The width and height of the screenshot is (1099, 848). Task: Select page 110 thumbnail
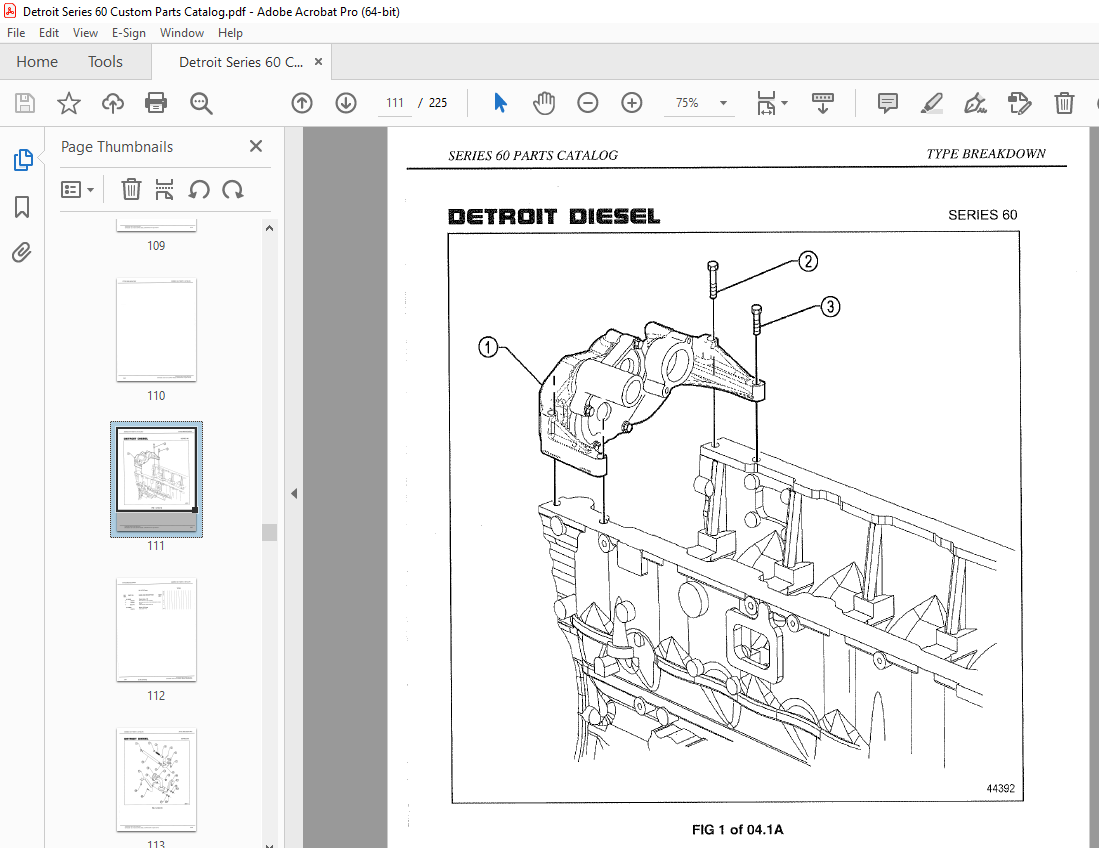[x=156, y=329]
